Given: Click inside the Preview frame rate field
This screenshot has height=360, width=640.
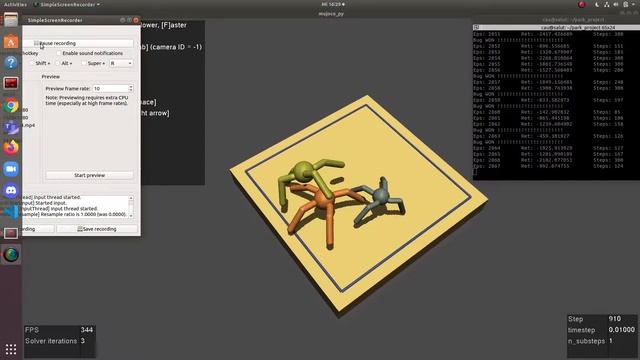Looking at the screenshot, I should [x=110, y=89].
